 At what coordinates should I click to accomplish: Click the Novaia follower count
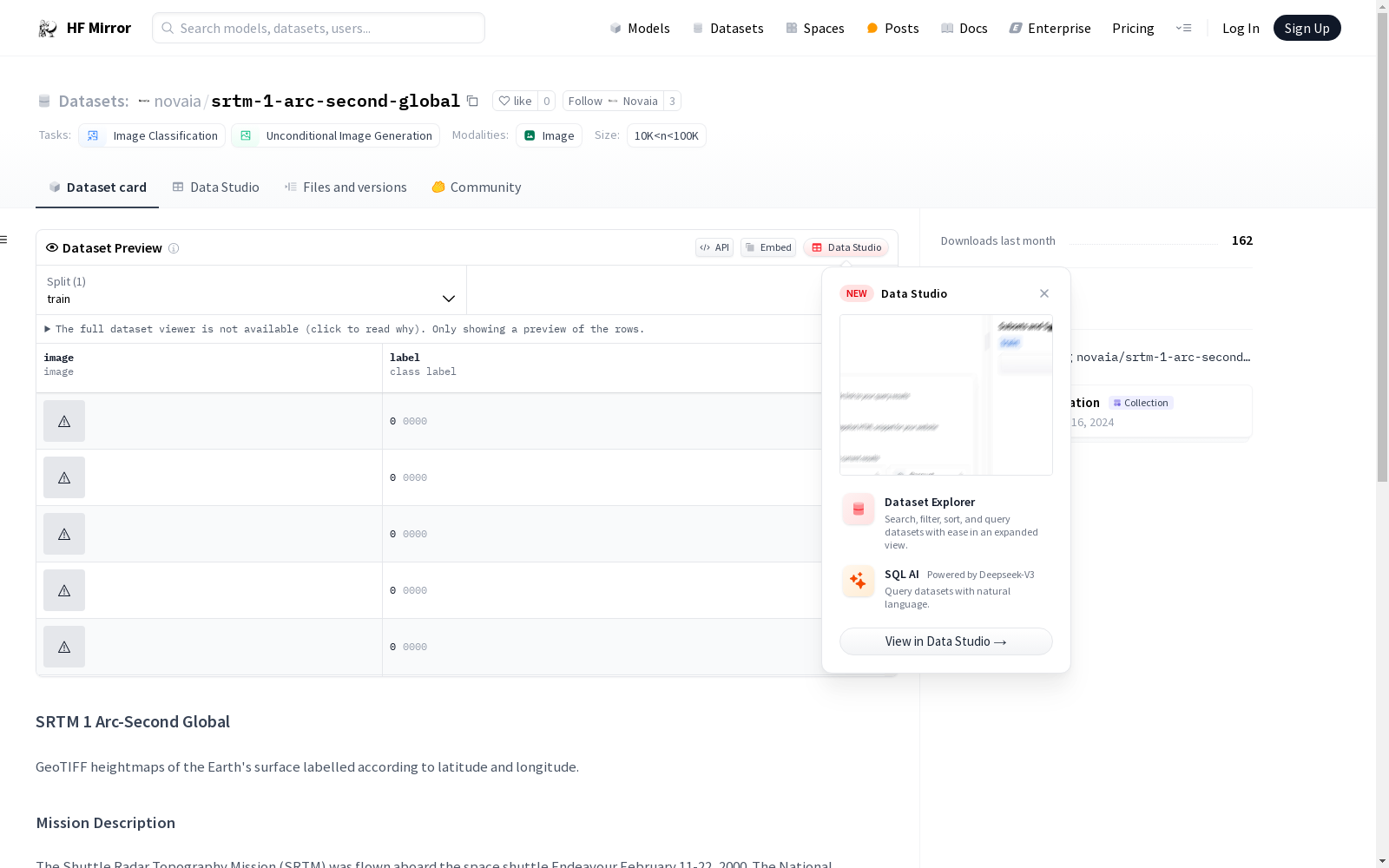(x=672, y=101)
